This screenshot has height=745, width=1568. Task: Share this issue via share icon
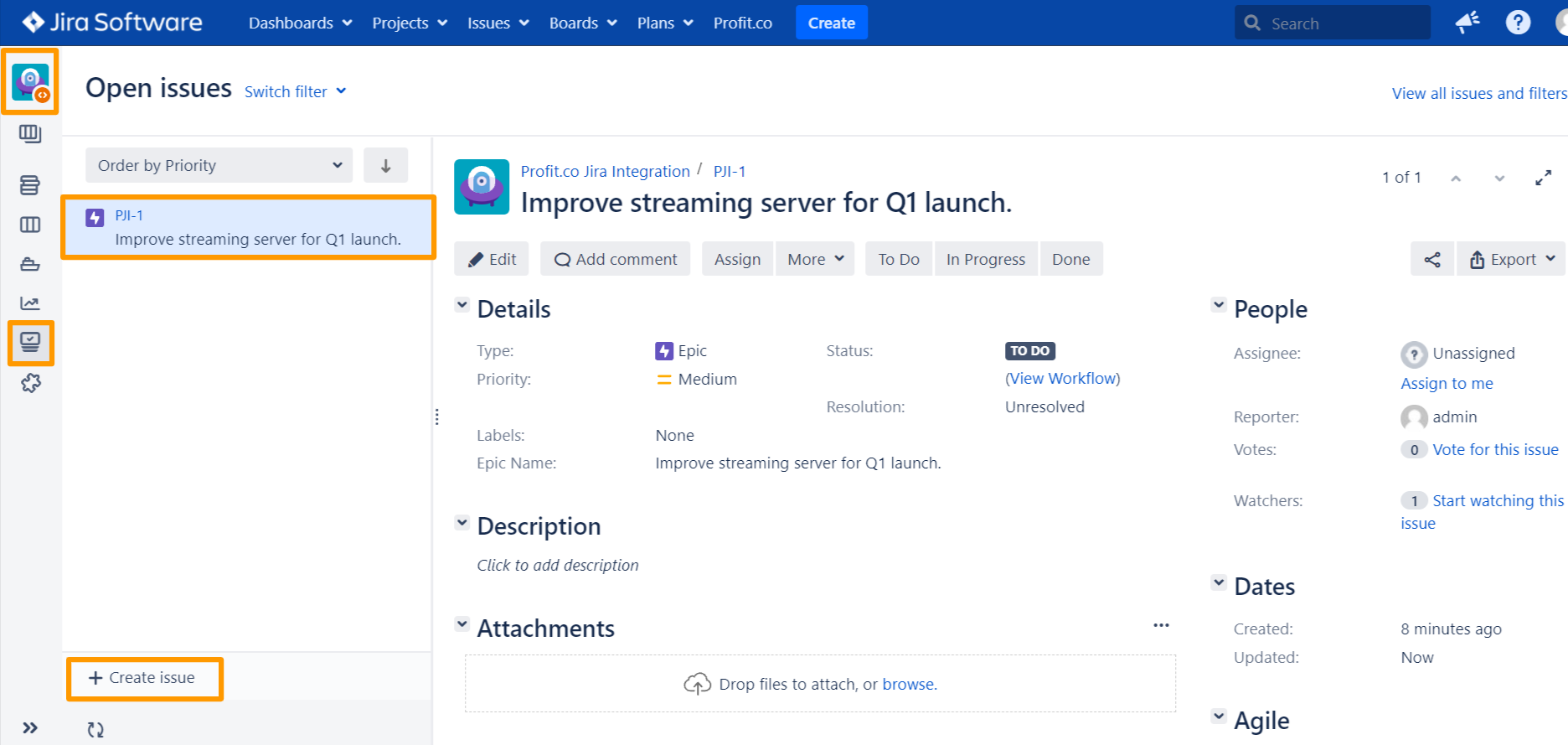(1432, 259)
